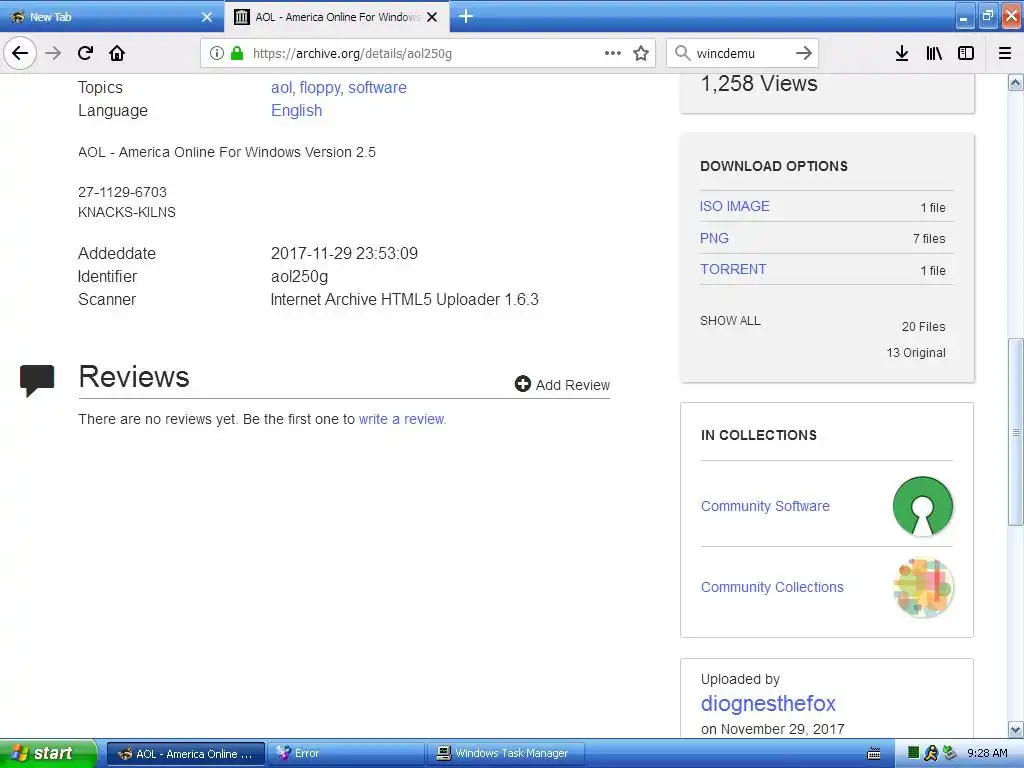Open the Community Software green logo
Screen dimensions: 1024x768
(922, 506)
